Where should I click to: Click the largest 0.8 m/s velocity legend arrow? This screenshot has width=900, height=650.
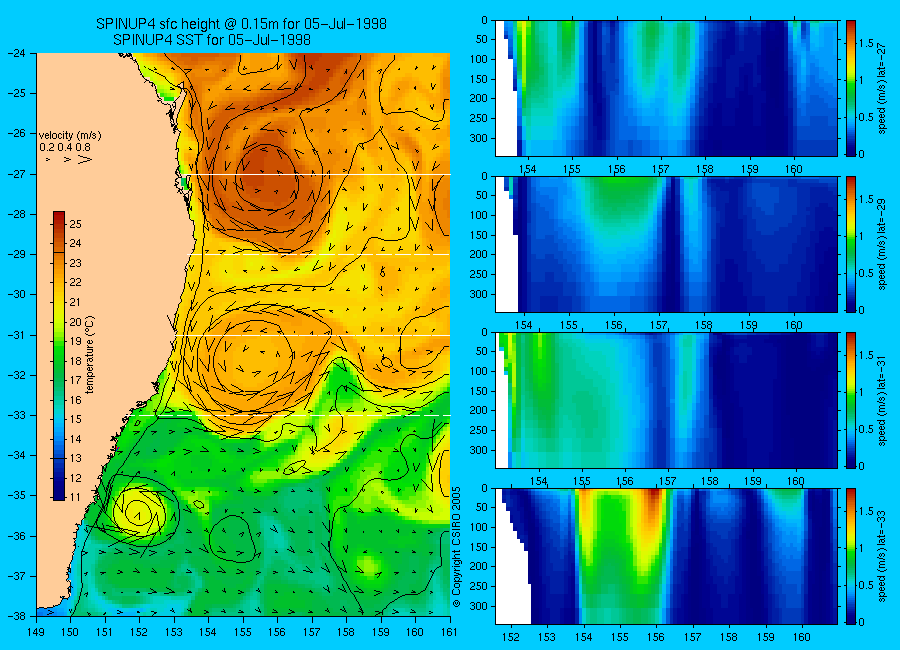[x=85, y=159]
